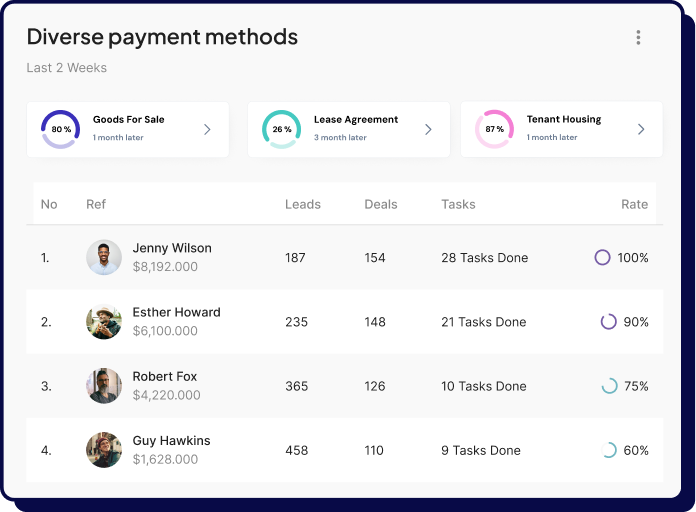Click Esther Howard's 90% rate circle
The image size is (696, 512).
click(x=608, y=322)
